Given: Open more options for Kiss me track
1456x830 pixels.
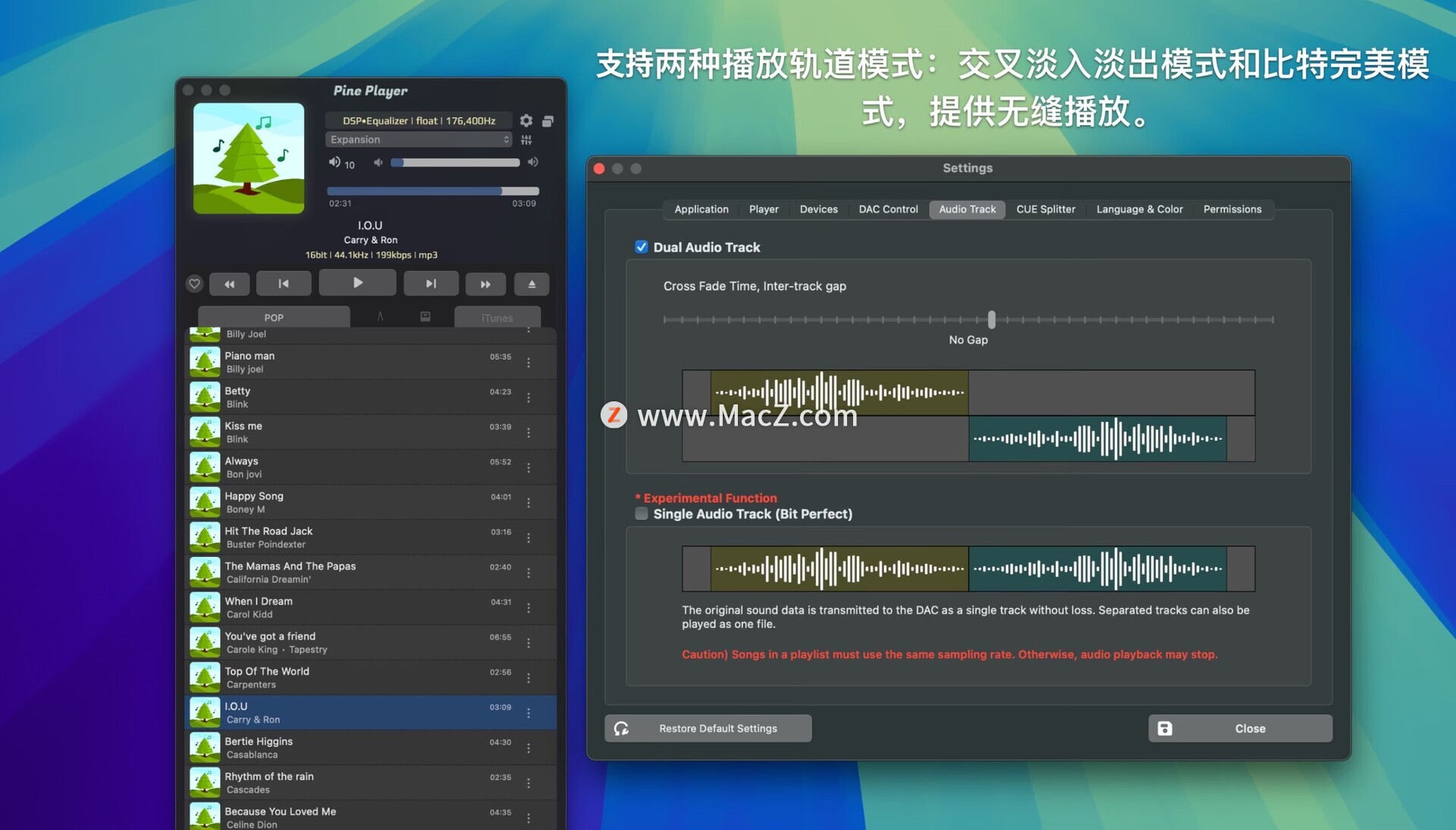Looking at the screenshot, I should [x=529, y=432].
